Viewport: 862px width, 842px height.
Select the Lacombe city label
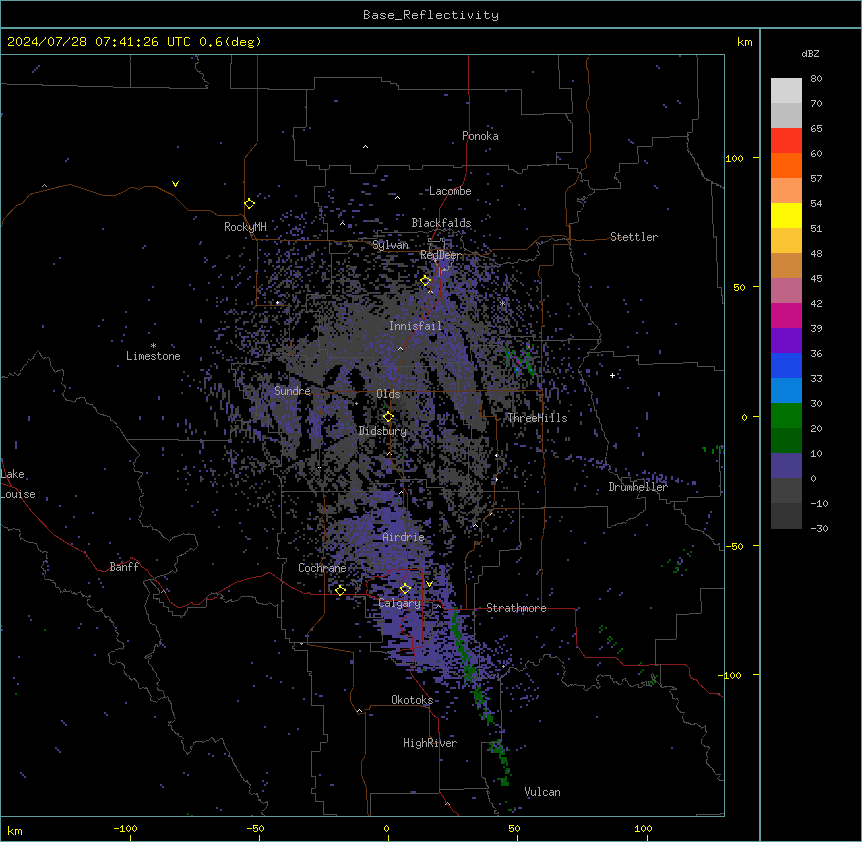pos(450,191)
